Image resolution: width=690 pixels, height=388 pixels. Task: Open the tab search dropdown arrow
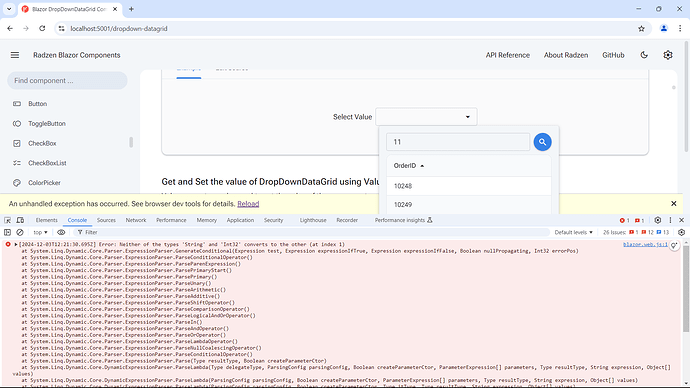pyautogui.click(x=9, y=9)
